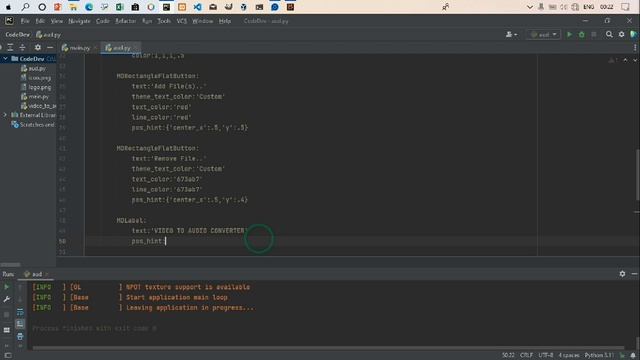Go to next highlighted problem arrow

click(635, 60)
